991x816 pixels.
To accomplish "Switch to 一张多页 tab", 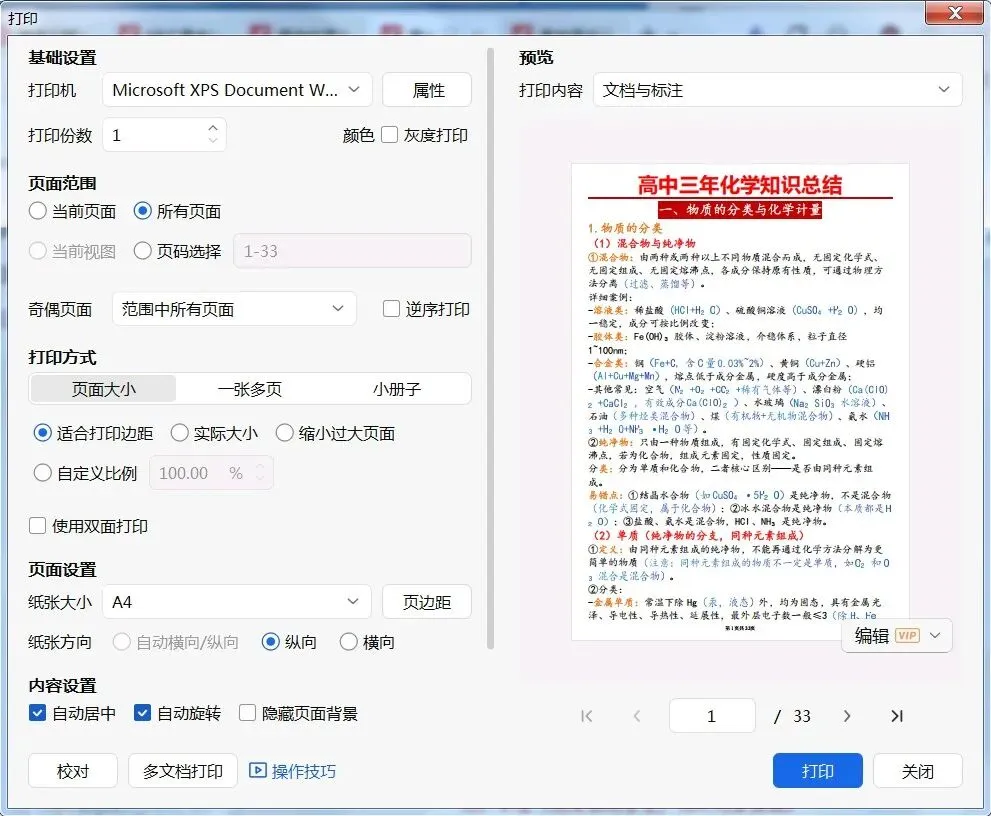I will [x=250, y=389].
